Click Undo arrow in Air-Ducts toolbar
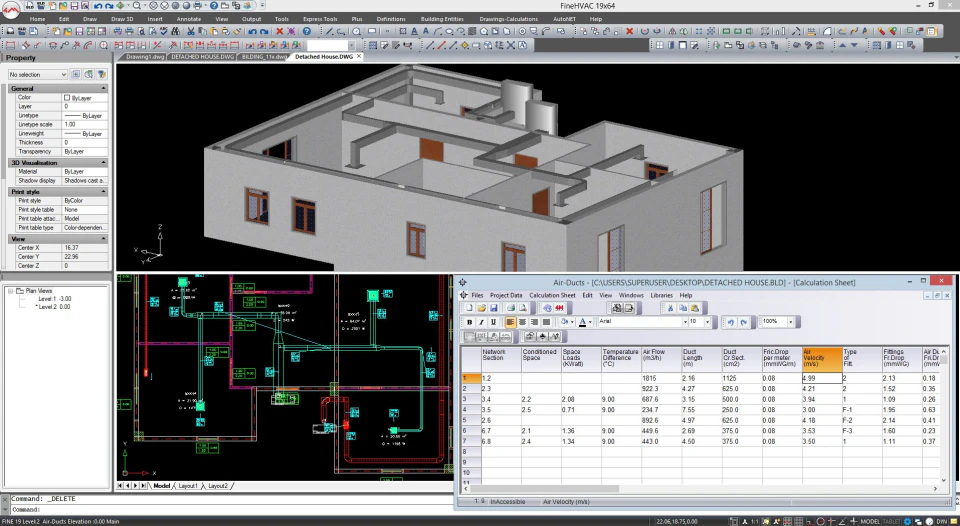 [x=730, y=322]
